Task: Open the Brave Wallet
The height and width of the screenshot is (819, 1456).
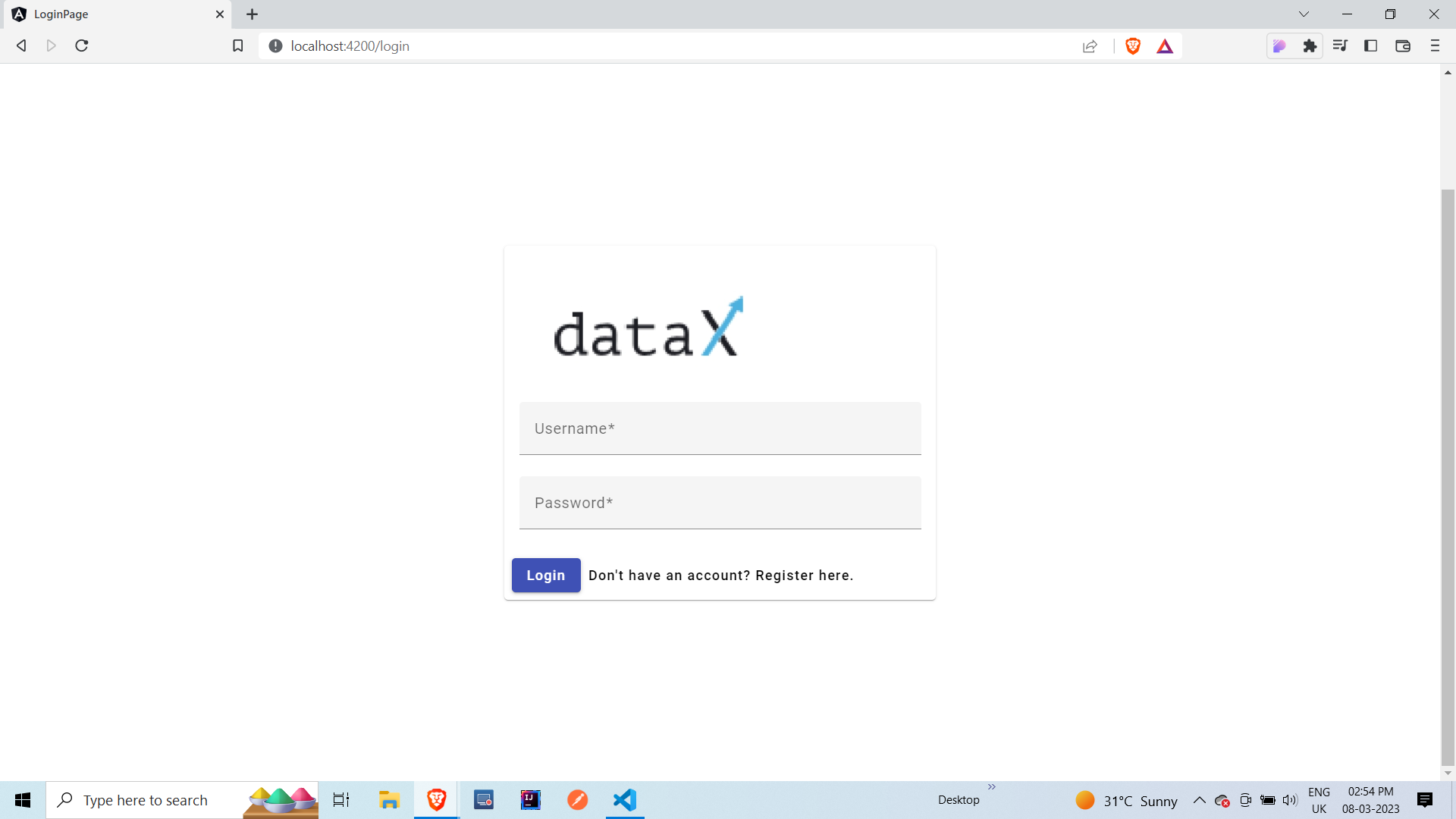Action: coord(1402,45)
